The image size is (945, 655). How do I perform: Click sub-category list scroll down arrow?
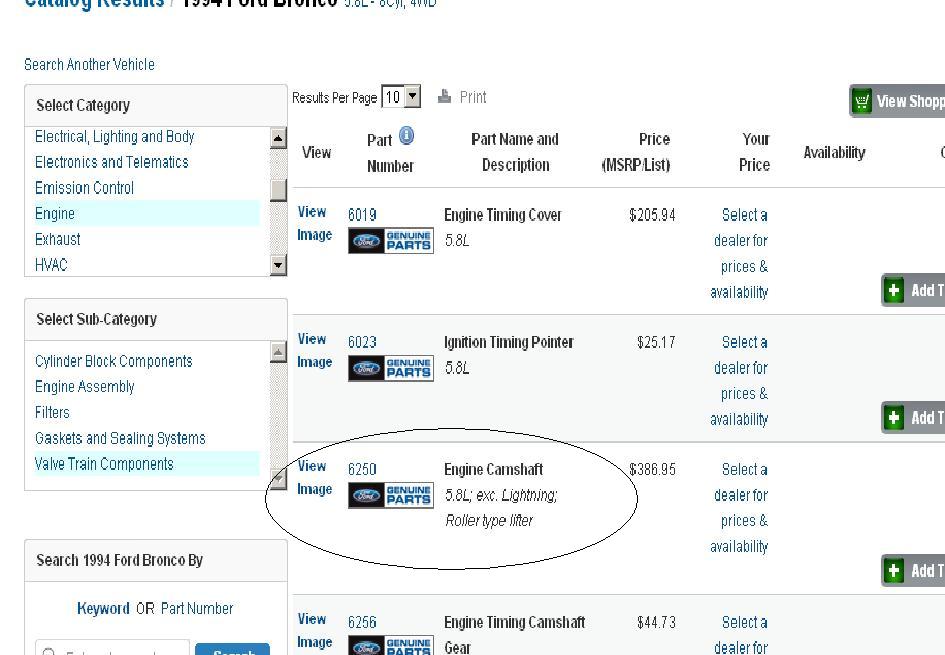(278, 478)
